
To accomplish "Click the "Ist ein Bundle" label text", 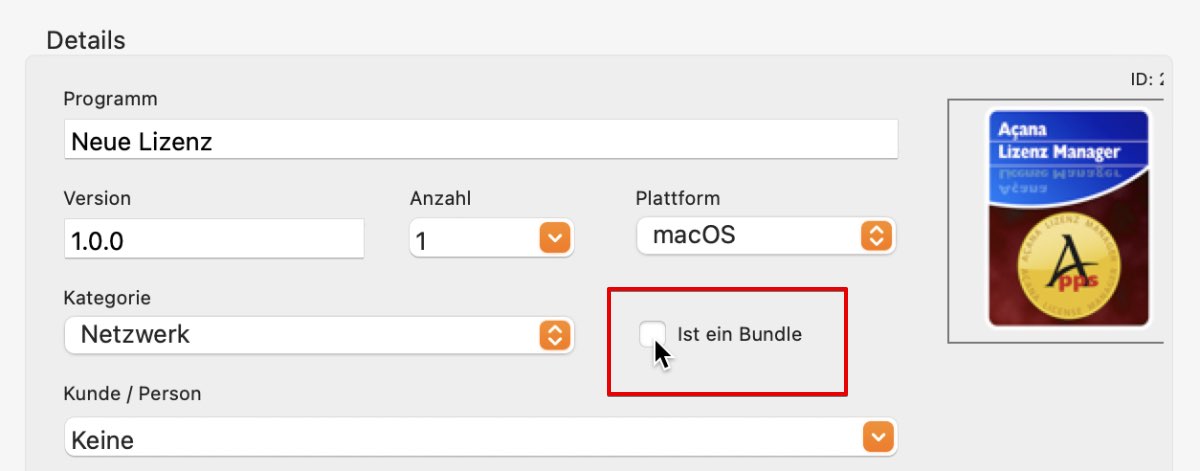I will pos(739,335).
